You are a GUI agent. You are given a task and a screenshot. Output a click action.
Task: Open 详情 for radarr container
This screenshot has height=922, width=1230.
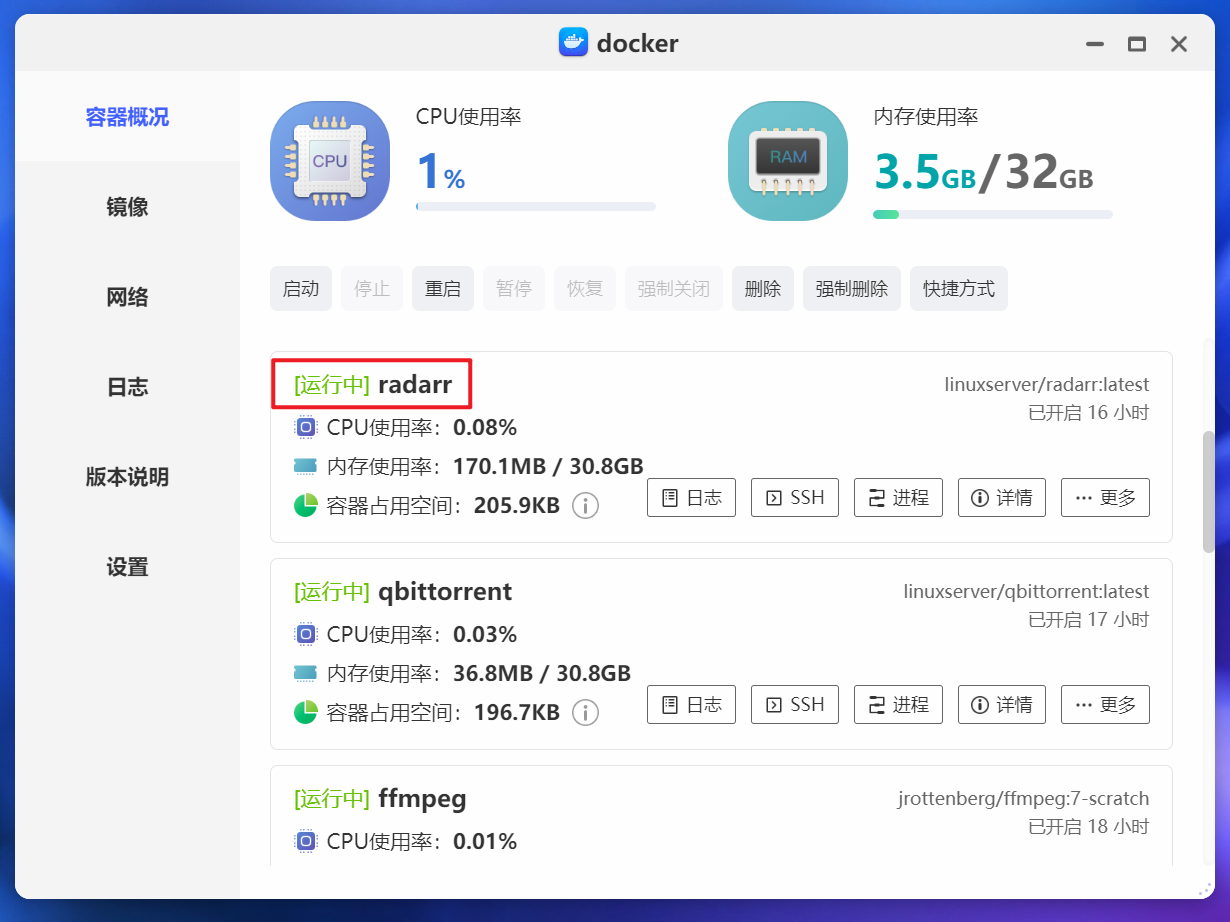point(1002,497)
